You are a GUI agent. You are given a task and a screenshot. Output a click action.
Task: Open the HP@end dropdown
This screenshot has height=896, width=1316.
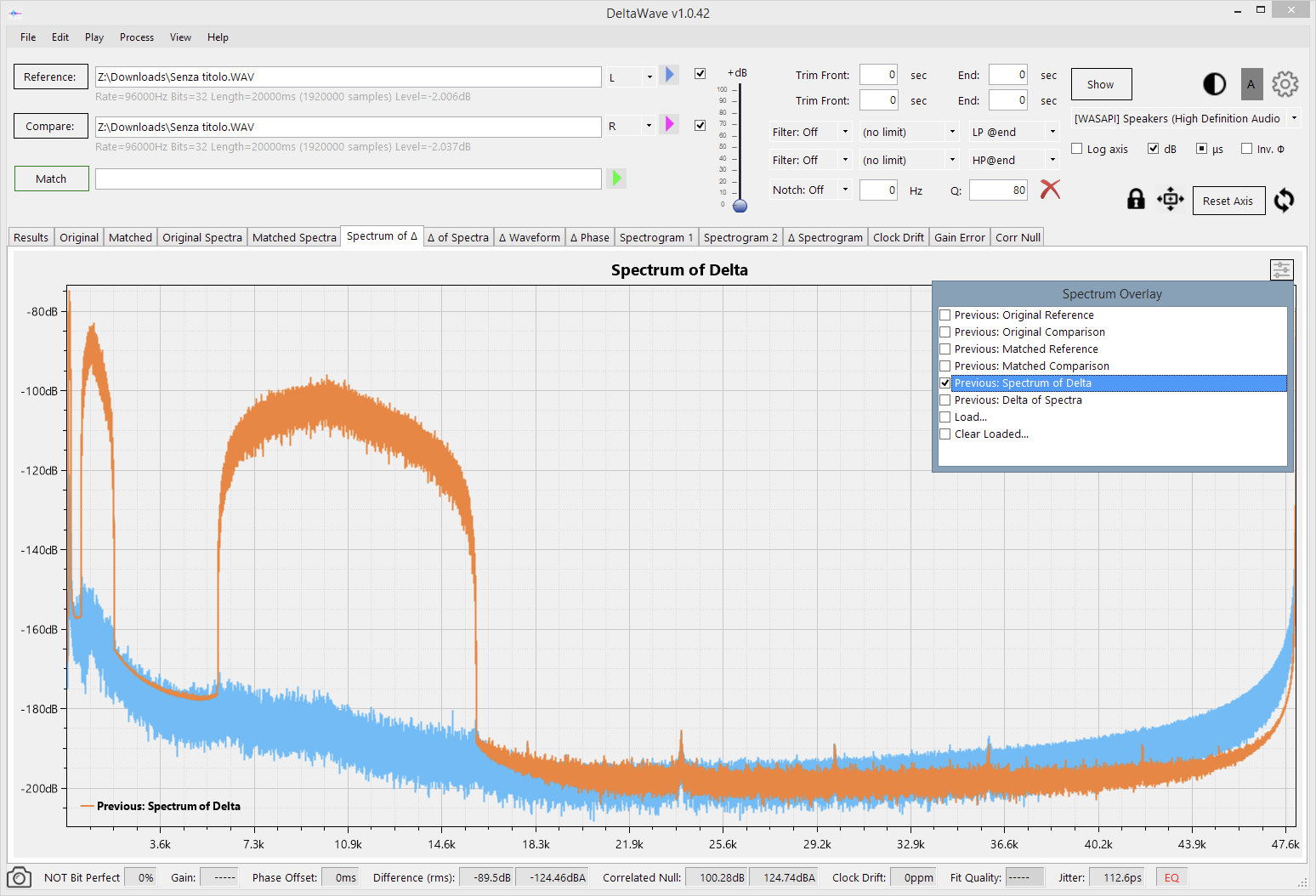click(1014, 160)
